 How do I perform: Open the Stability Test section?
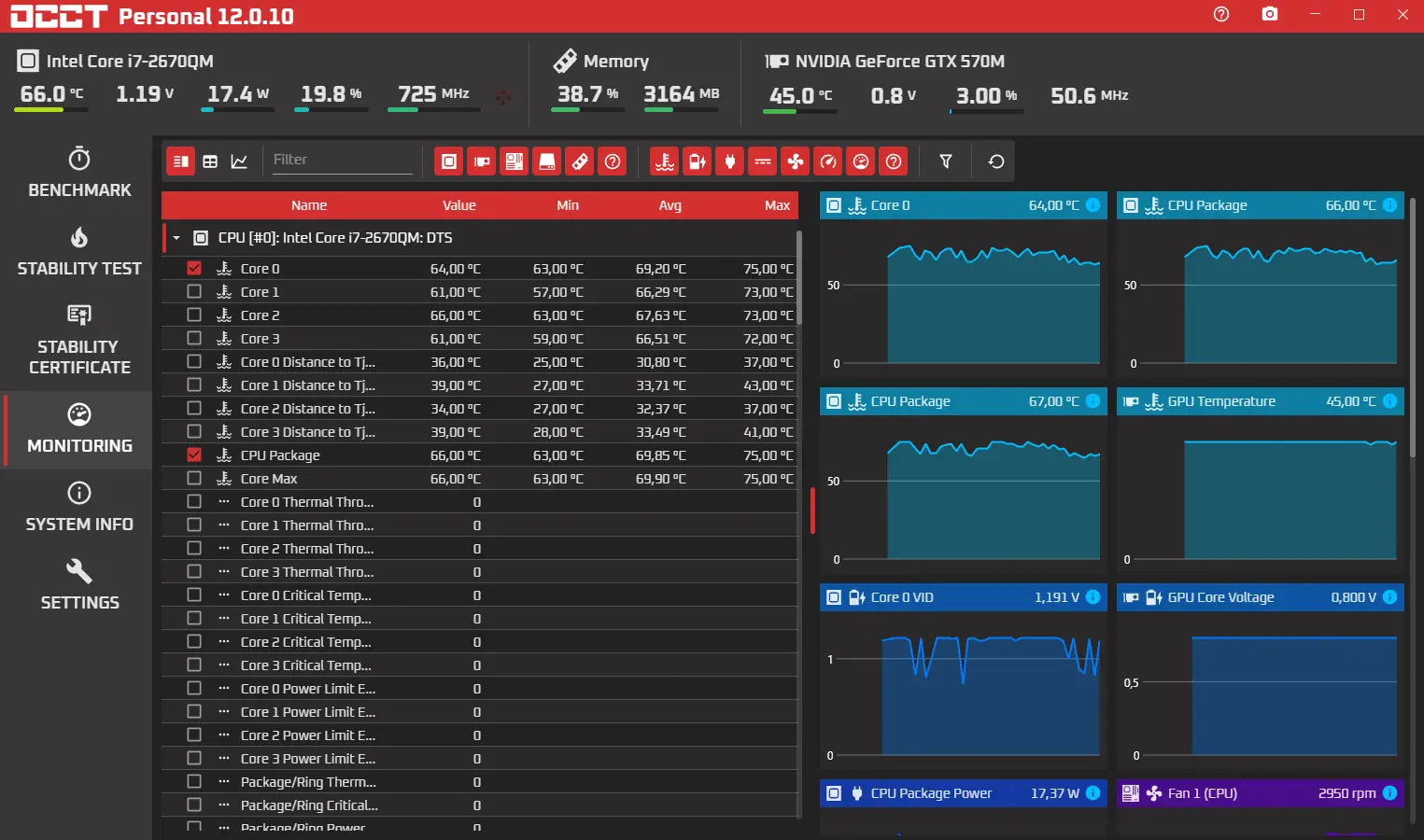tap(79, 252)
